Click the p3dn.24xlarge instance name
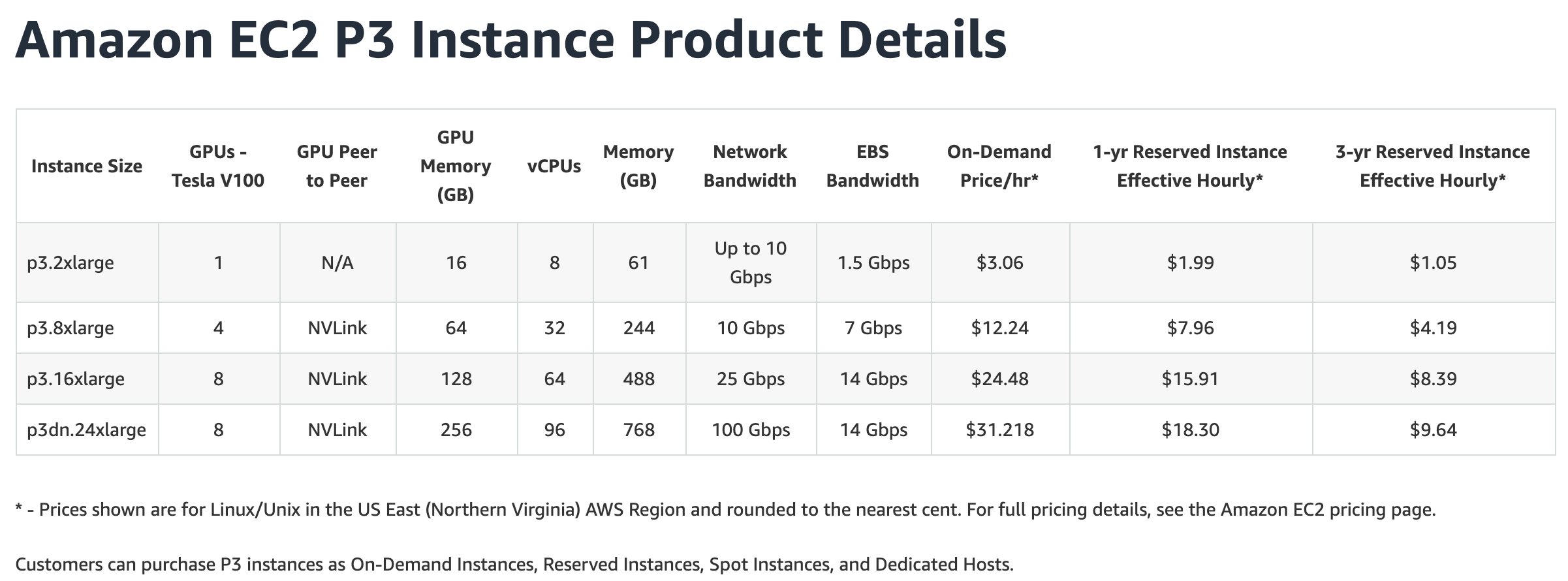Screen dimensions: 1568x581 (x=86, y=430)
